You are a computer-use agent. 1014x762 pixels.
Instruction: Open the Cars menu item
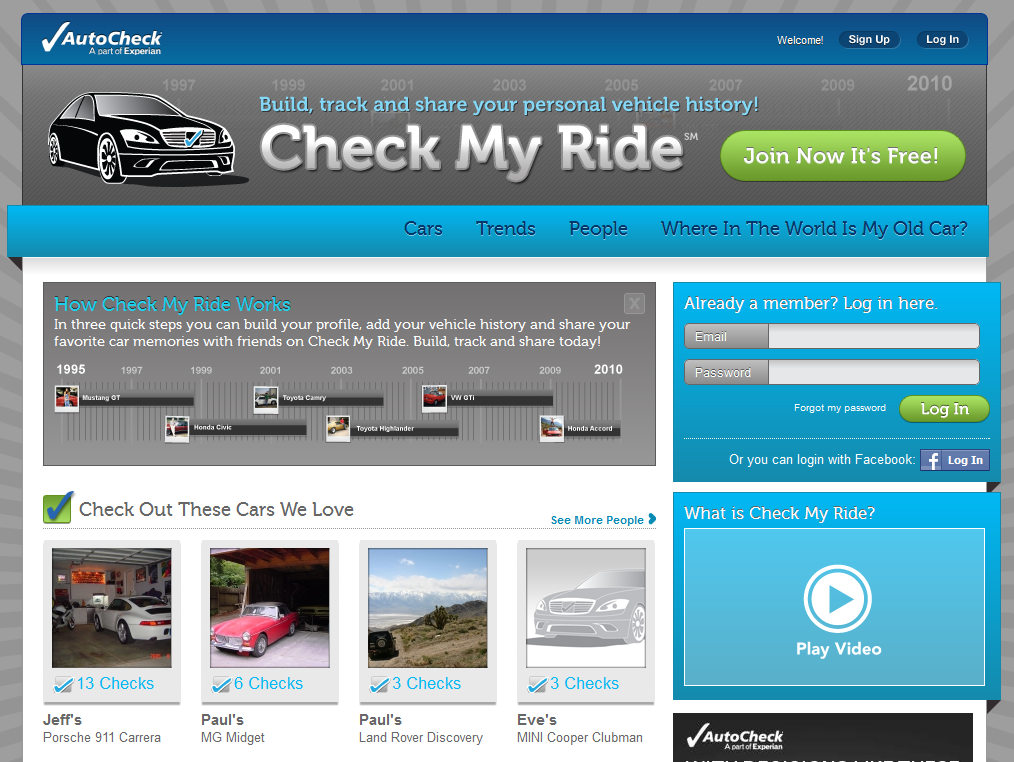coord(423,229)
